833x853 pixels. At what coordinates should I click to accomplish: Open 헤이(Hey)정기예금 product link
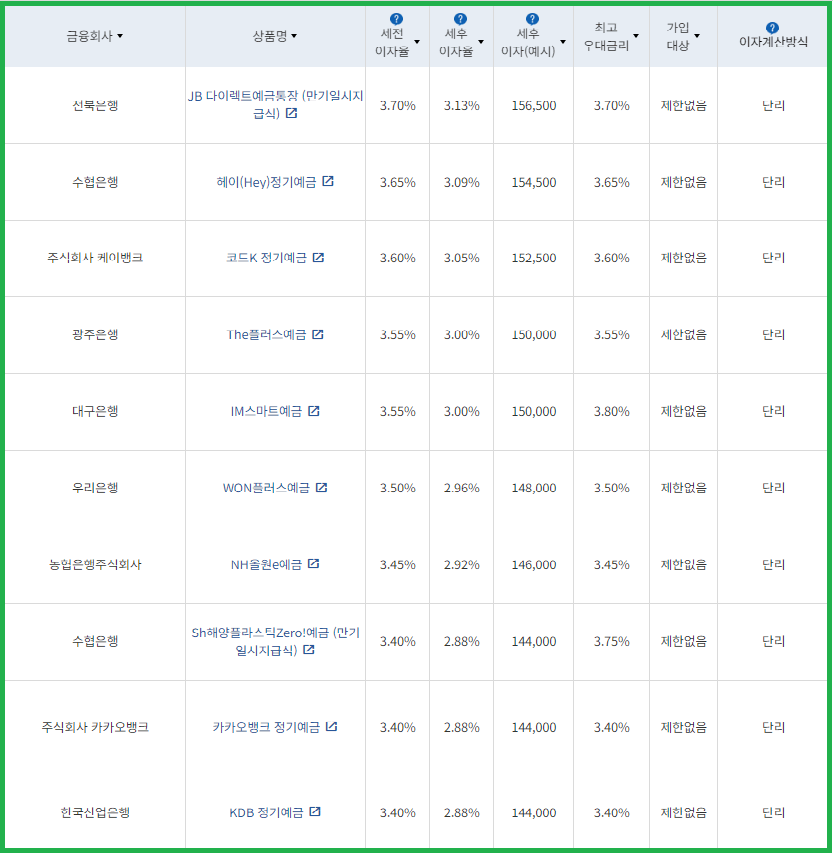(x=266, y=182)
